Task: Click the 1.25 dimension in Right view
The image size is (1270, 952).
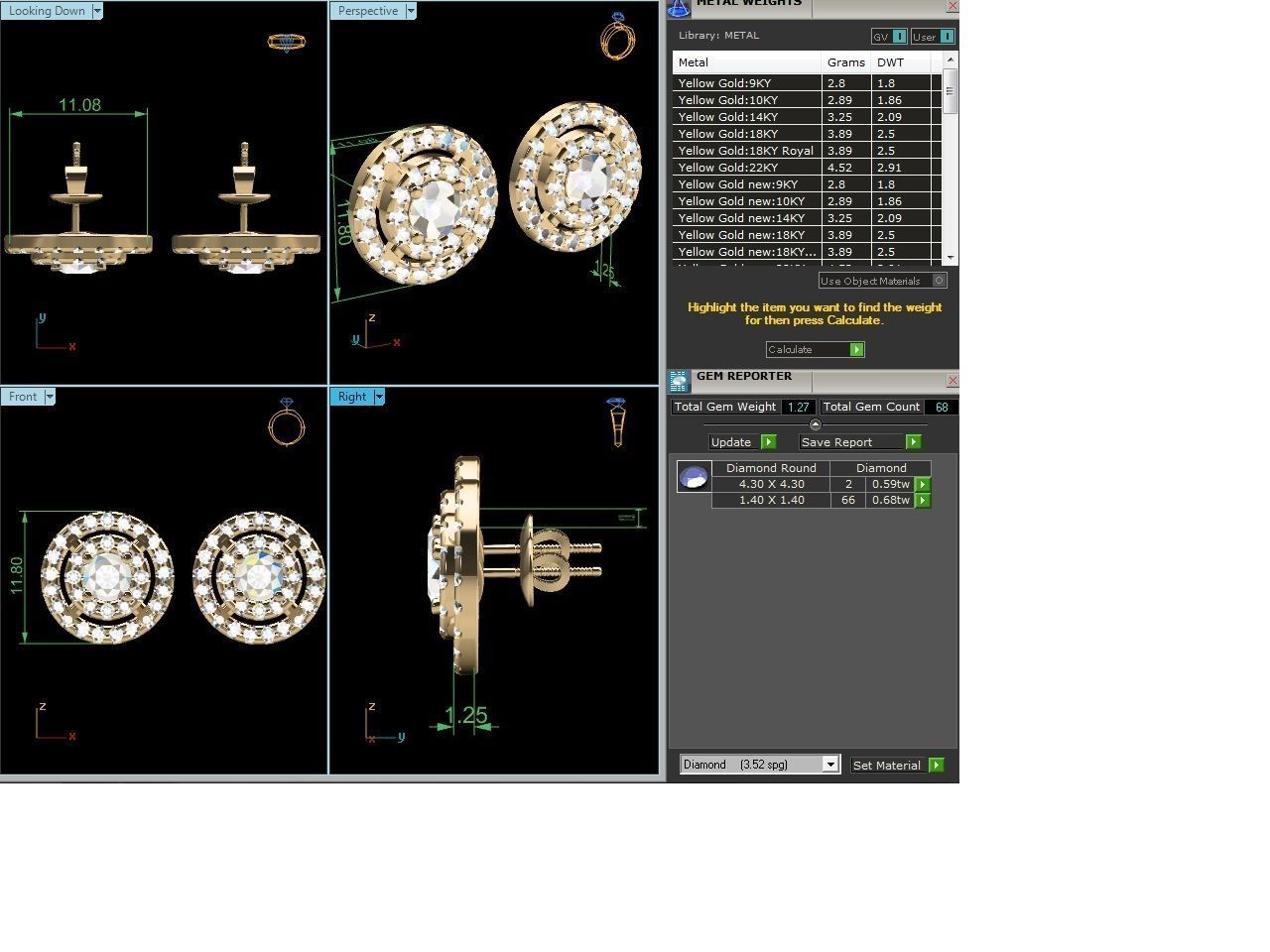Action: (x=465, y=716)
